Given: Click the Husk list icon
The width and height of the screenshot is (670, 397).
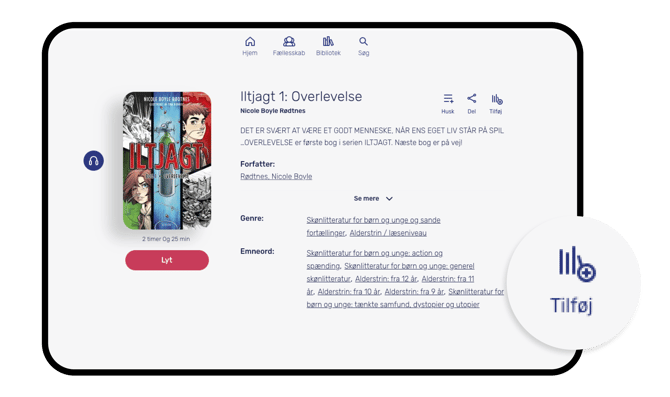Looking at the screenshot, I should [x=448, y=99].
